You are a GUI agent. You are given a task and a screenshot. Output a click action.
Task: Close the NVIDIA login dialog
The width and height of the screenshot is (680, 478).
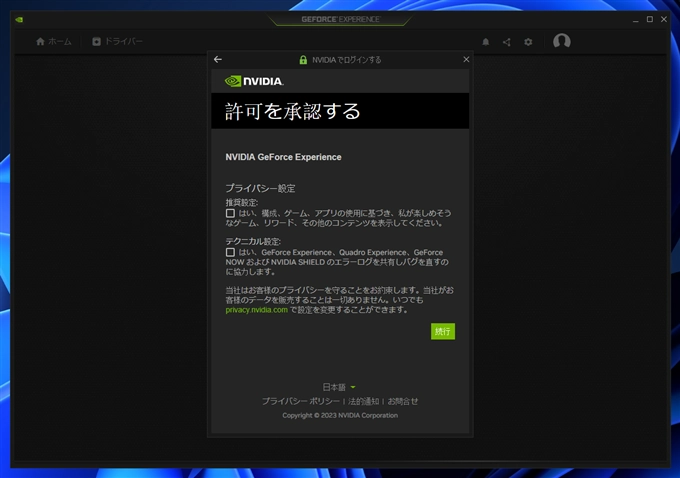click(x=466, y=59)
